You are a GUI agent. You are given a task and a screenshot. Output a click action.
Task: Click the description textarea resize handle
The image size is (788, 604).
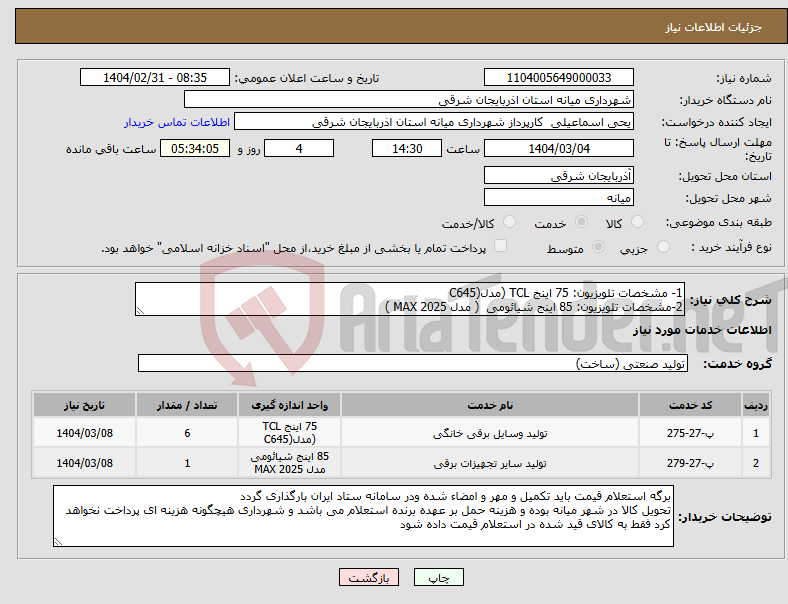coord(140,311)
